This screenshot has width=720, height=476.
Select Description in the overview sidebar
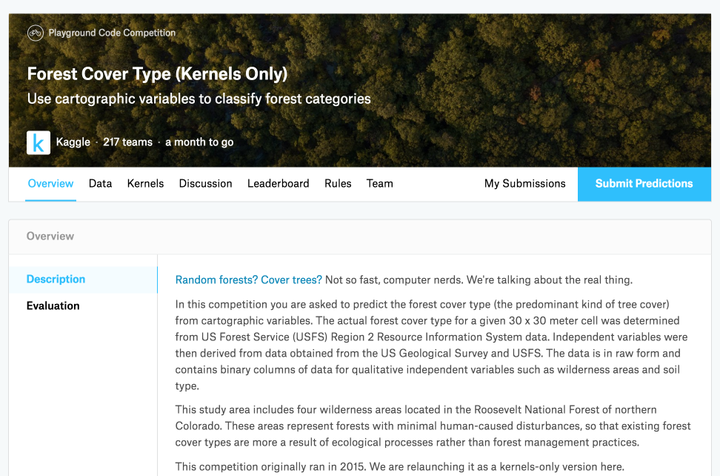[56, 280]
